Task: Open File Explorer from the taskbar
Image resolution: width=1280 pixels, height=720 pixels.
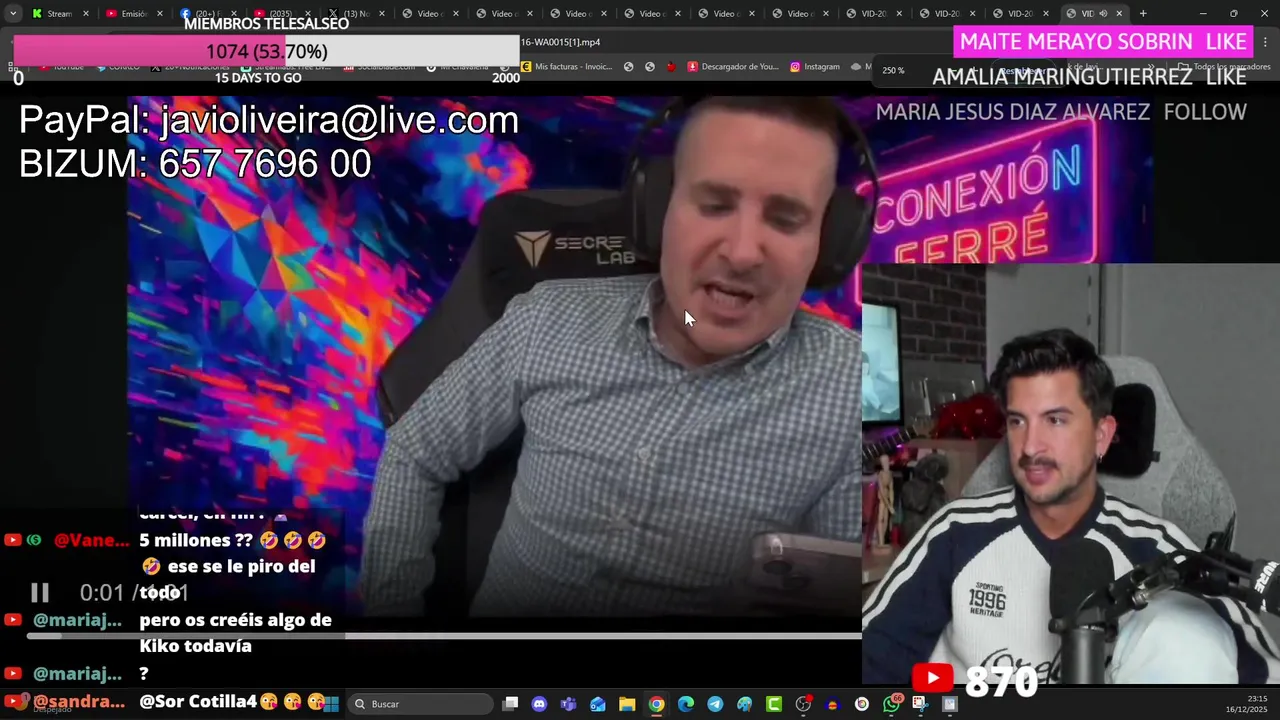Action: click(x=627, y=704)
